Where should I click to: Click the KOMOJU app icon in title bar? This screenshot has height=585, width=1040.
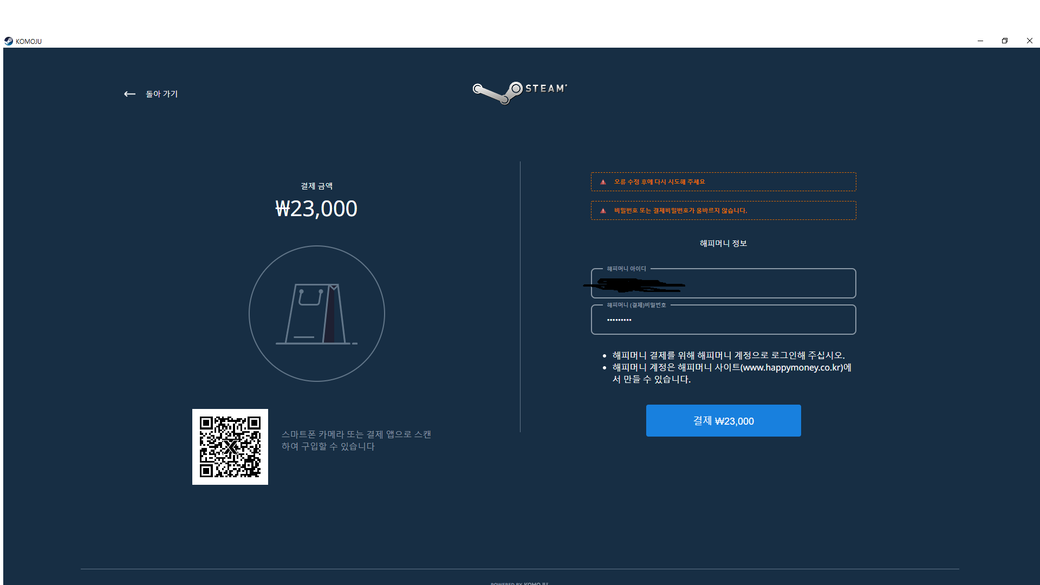(8, 41)
